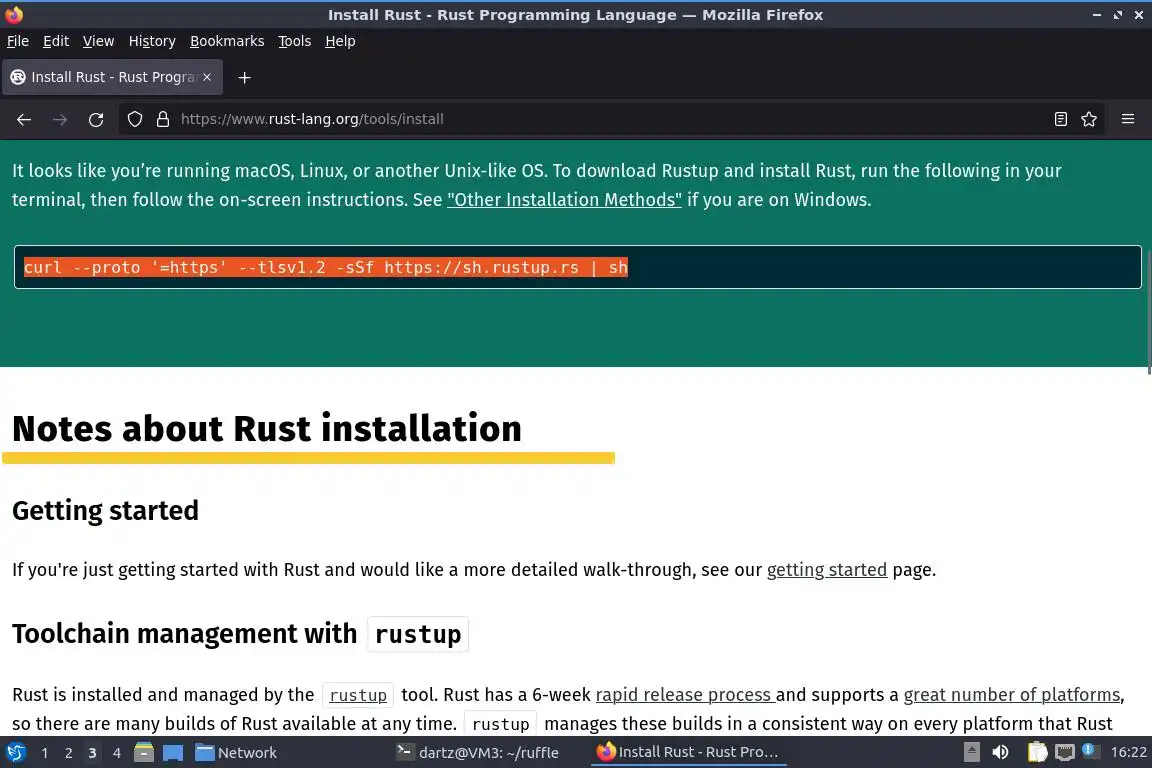The width and height of the screenshot is (1152, 768).
Task: Open the View menu
Action: tap(98, 41)
